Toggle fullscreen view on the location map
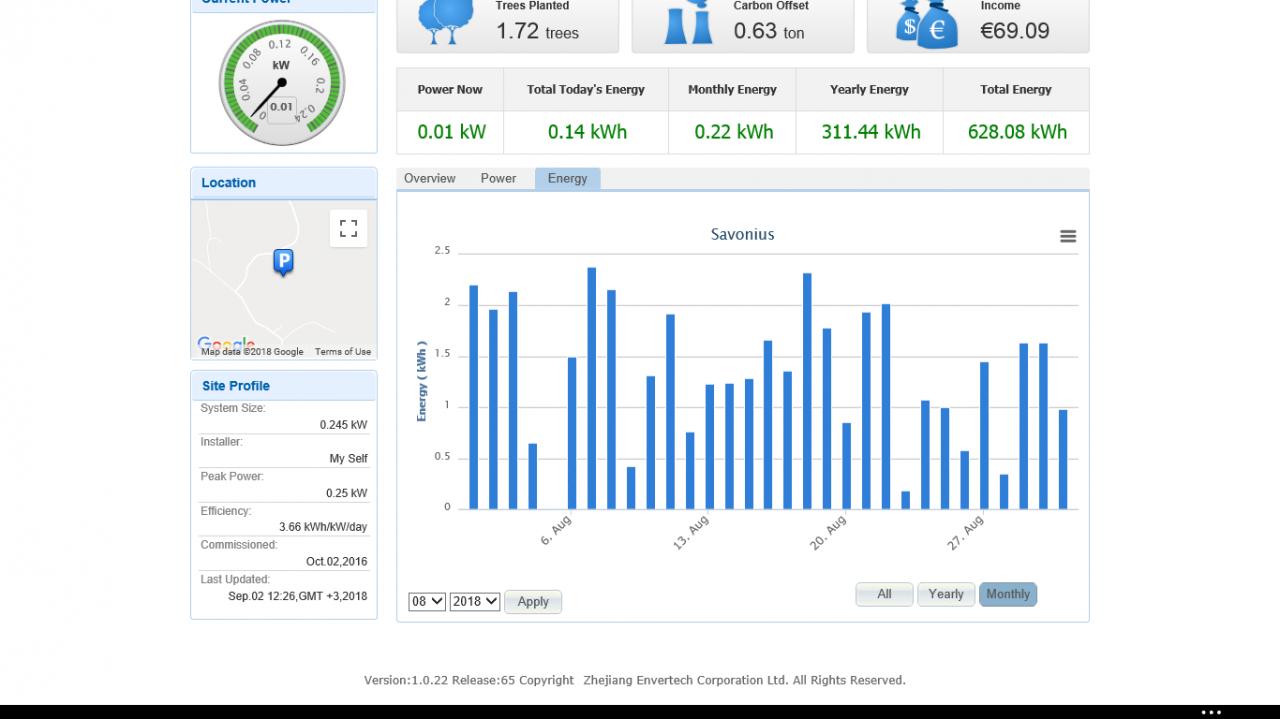Viewport: 1280px width, 719px height. tap(348, 228)
